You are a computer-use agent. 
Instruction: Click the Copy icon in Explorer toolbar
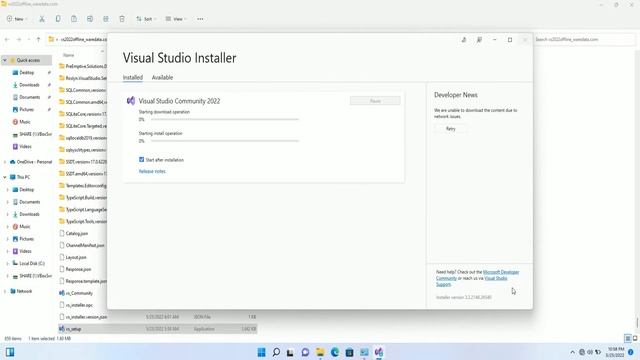(58, 19)
